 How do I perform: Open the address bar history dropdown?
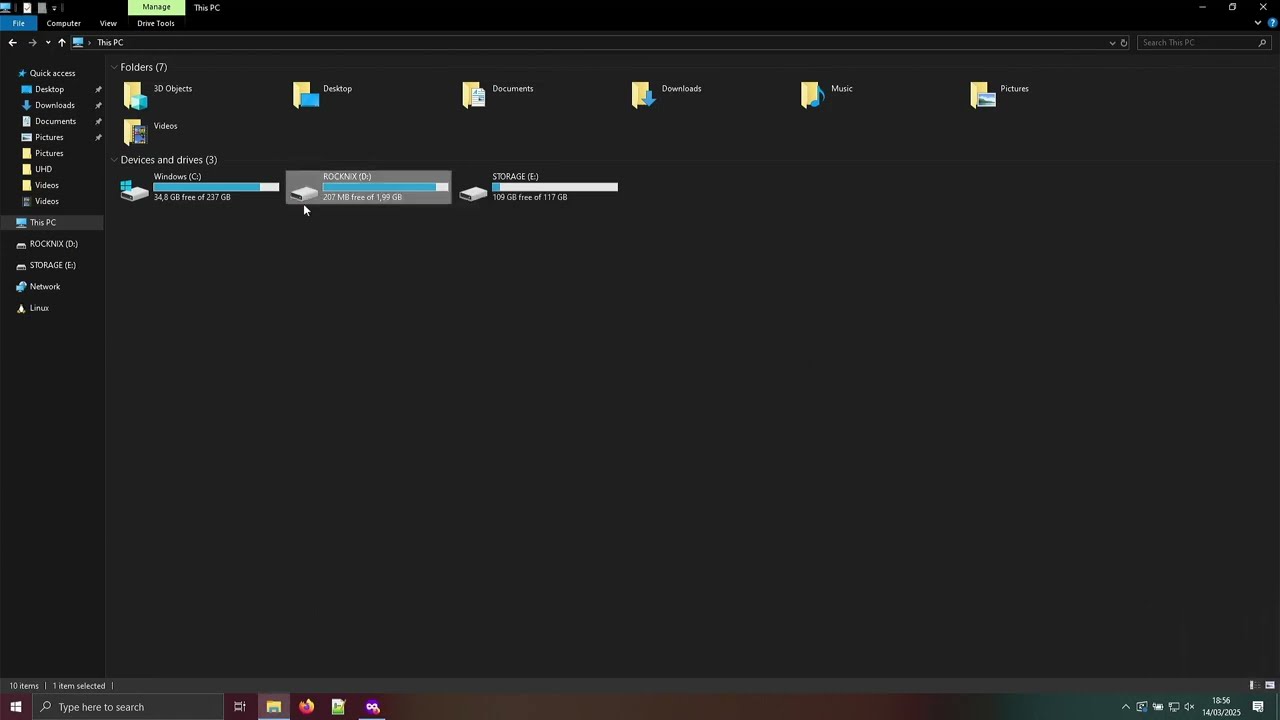[1112, 43]
